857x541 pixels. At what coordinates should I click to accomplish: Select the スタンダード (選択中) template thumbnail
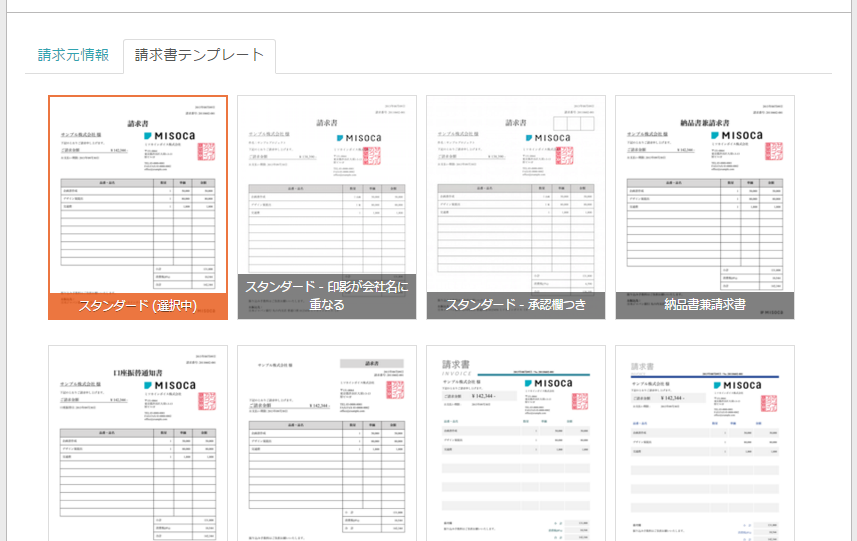click(x=138, y=208)
